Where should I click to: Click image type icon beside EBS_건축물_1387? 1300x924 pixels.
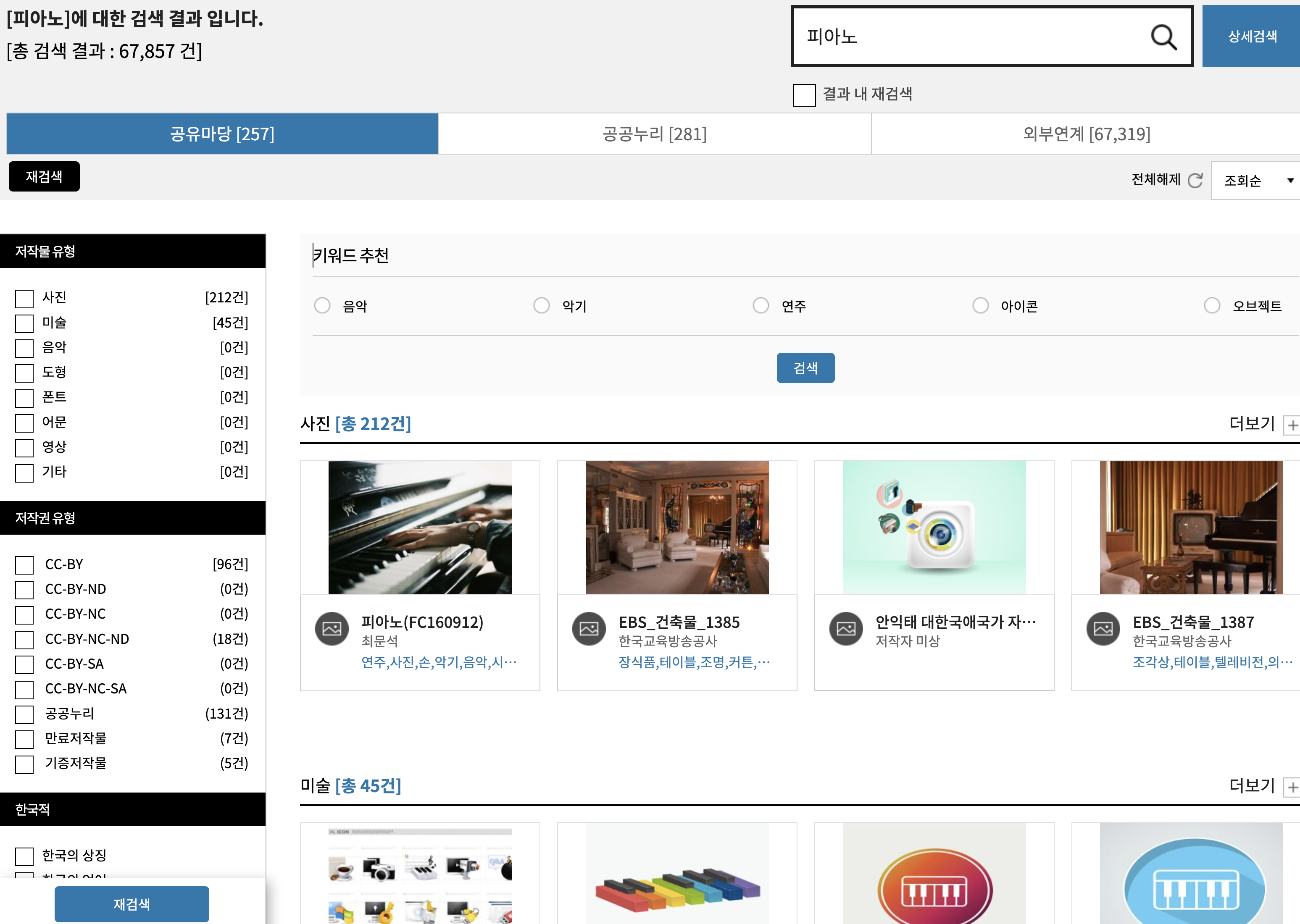(1103, 629)
